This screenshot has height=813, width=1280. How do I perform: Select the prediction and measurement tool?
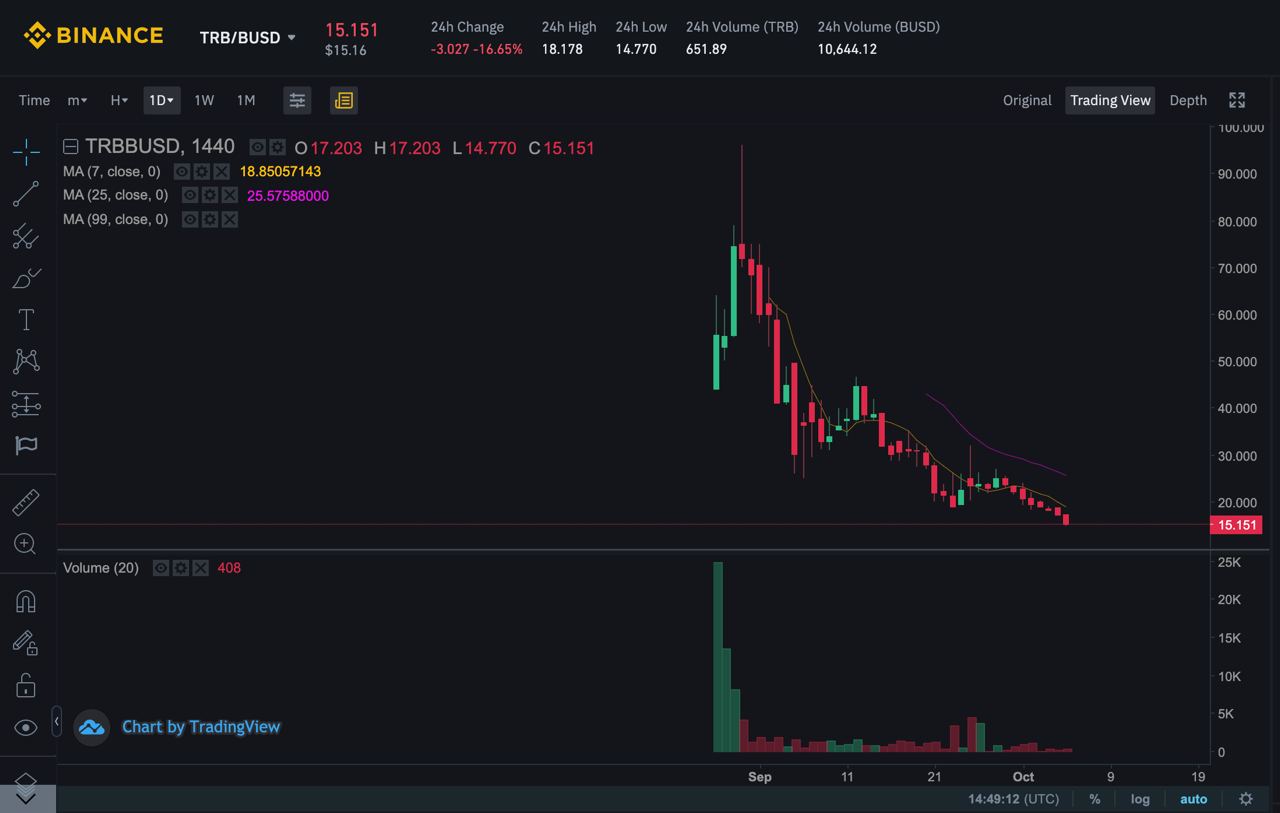(26, 404)
